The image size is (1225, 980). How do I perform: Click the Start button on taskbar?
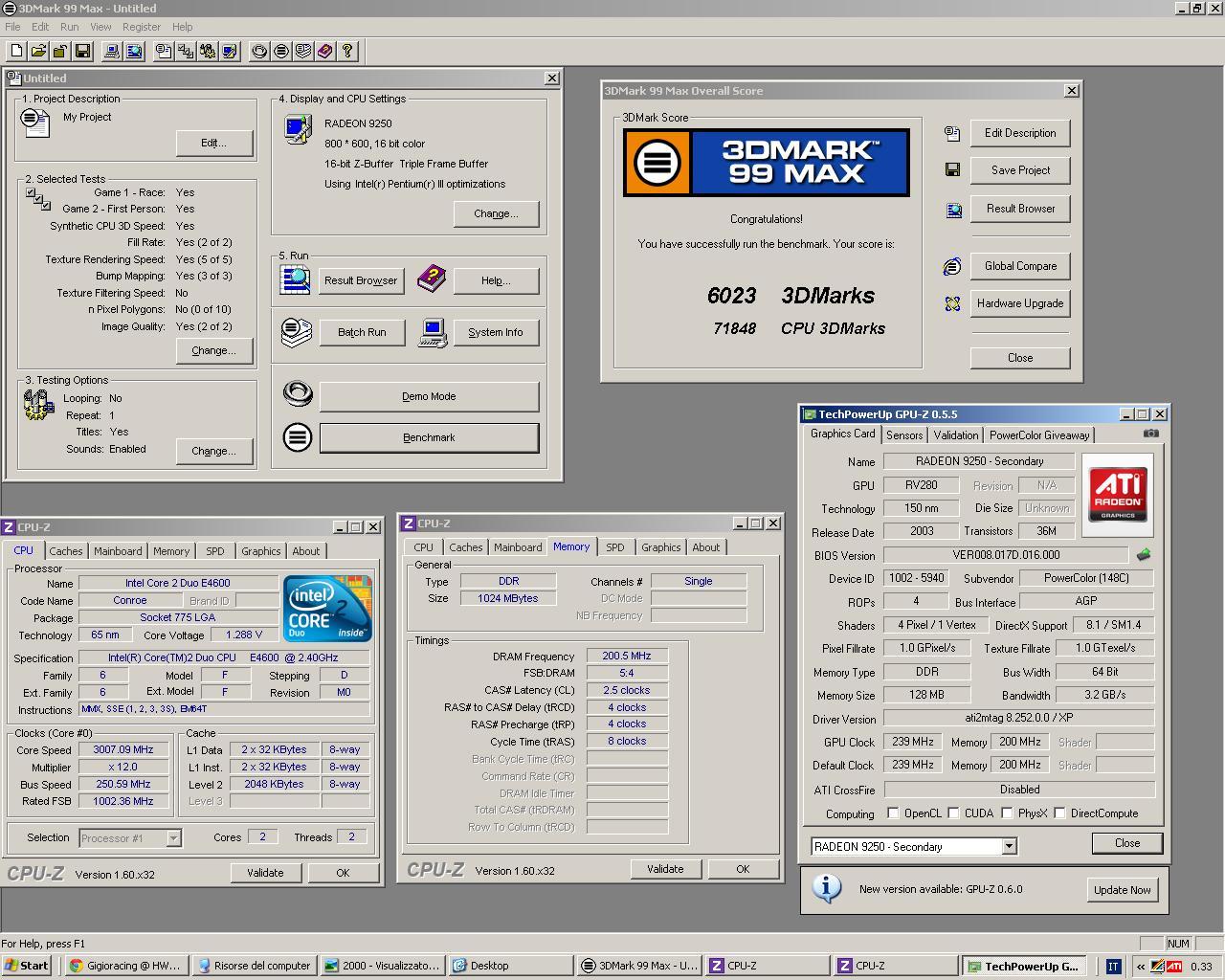click(26, 966)
